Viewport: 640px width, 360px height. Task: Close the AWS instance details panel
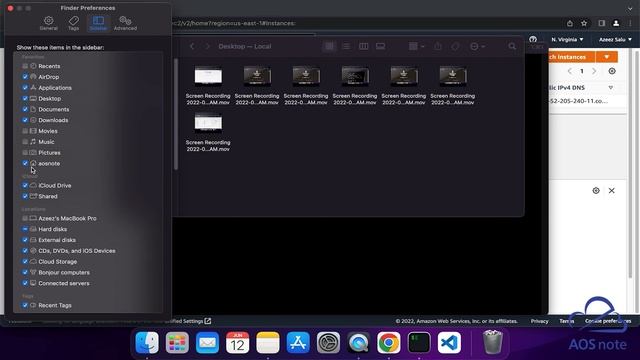[x=611, y=191]
